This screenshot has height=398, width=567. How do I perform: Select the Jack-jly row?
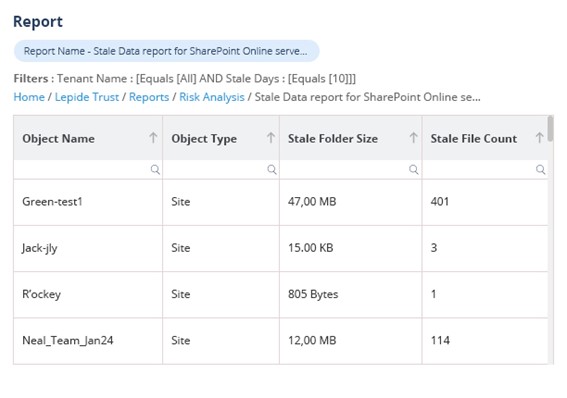pyautogui.click(x=281, y=248)
